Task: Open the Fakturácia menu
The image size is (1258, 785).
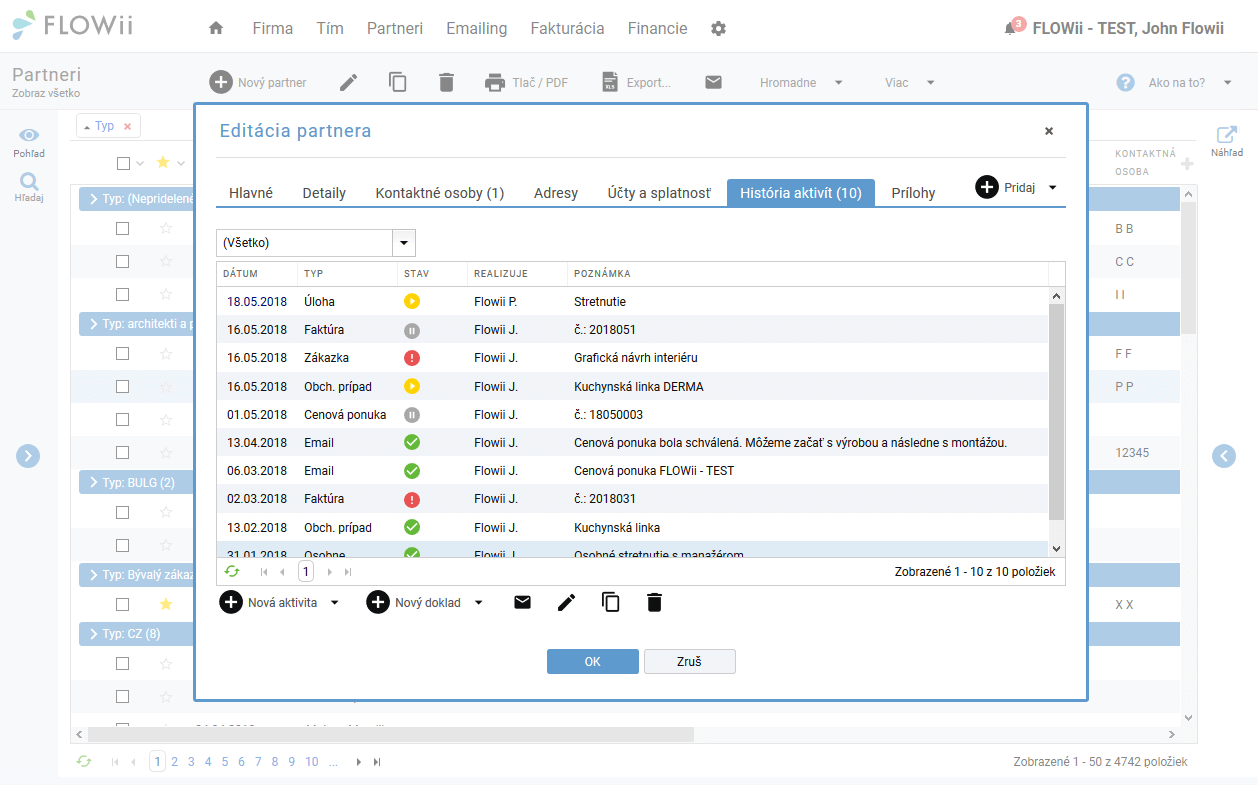Action: 567,28
